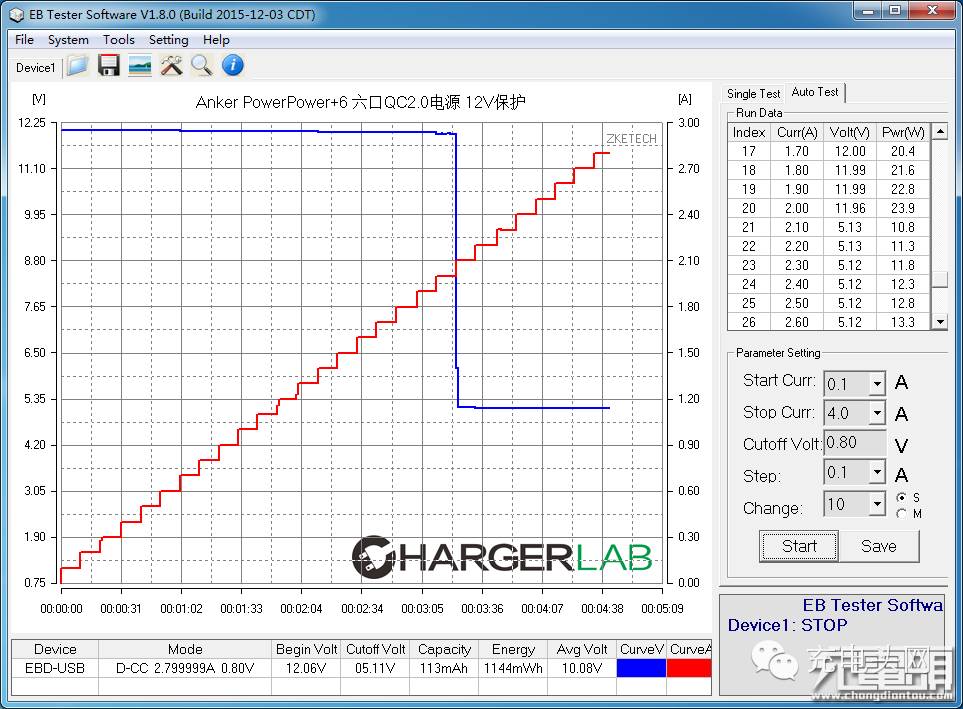Select Run Data row with index 26

point(829,322)
